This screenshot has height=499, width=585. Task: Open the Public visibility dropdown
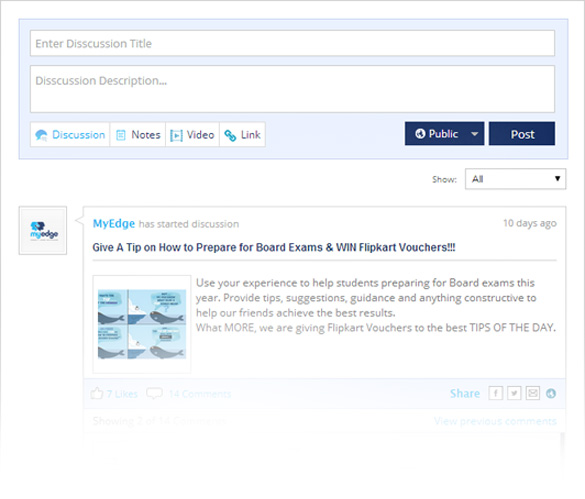[444, 134]
